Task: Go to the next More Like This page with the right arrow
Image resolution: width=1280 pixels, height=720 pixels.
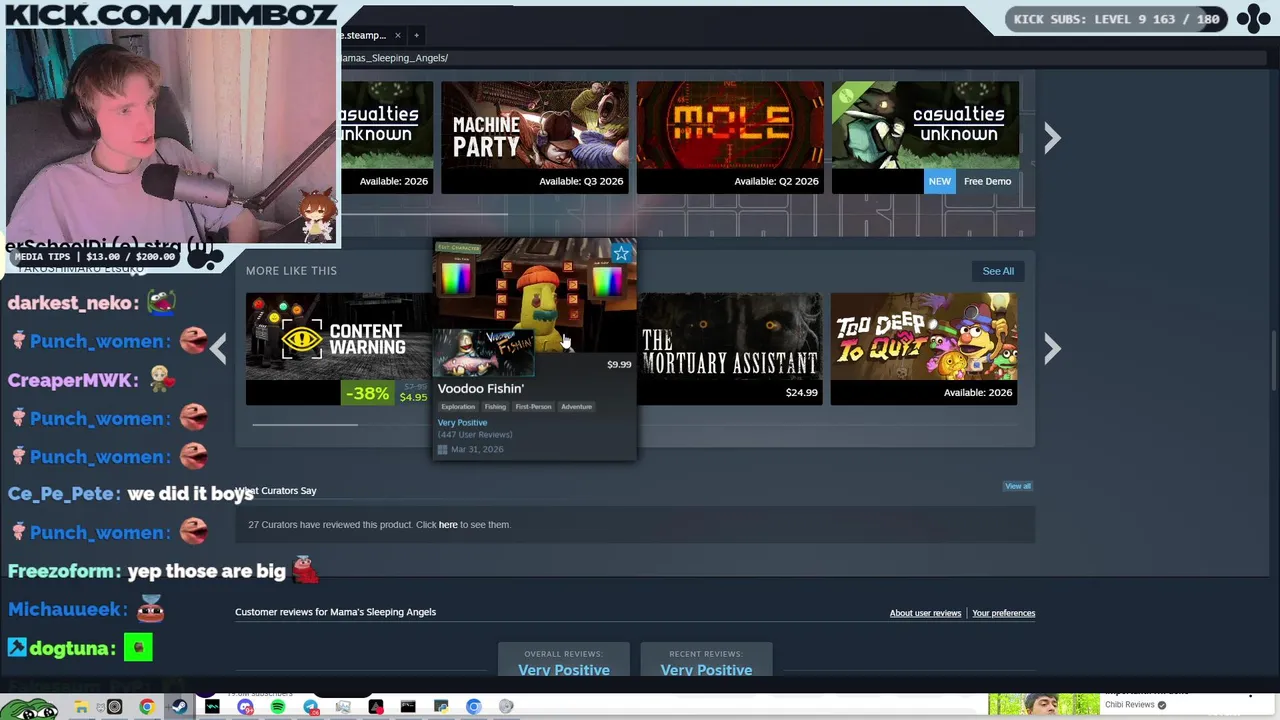Action: pyautogui.click(x=1052, y=348)
